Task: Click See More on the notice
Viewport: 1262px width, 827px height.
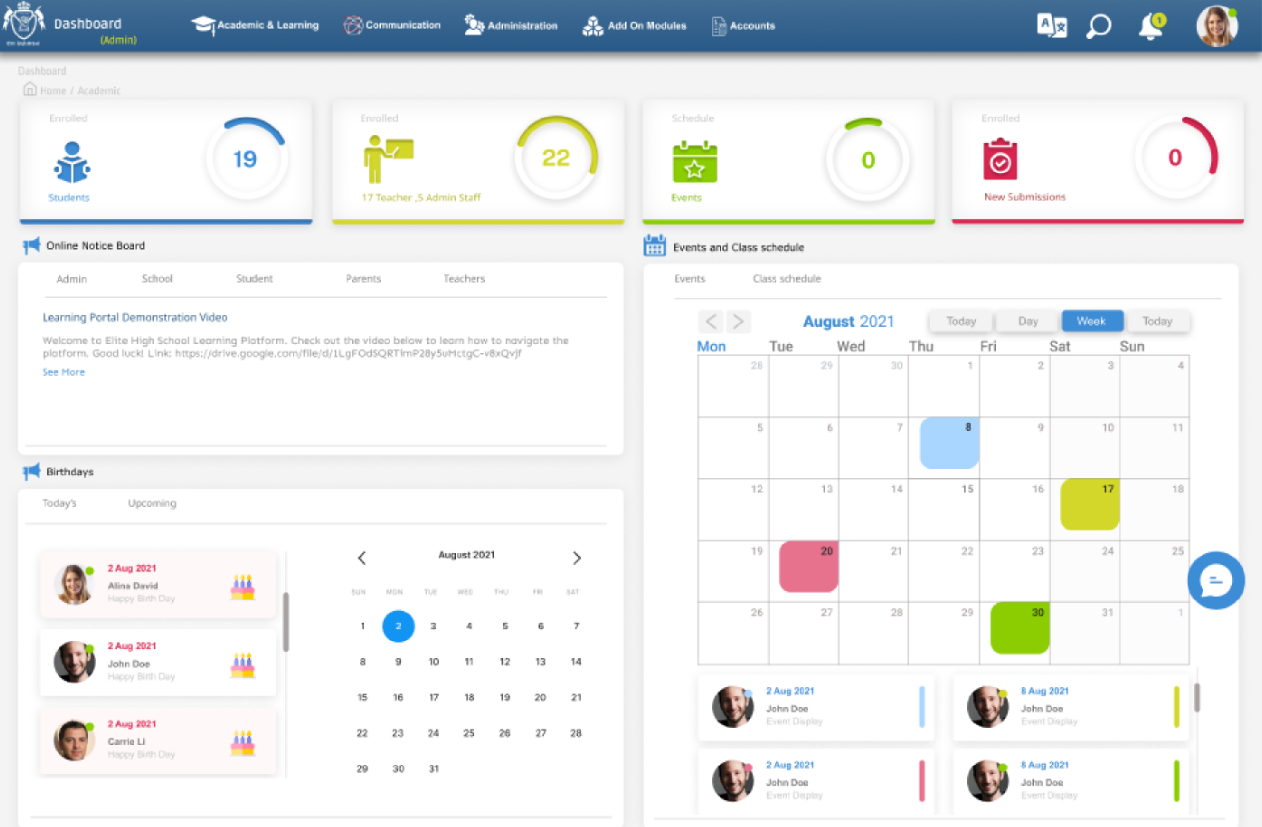Action: [63, 372]
